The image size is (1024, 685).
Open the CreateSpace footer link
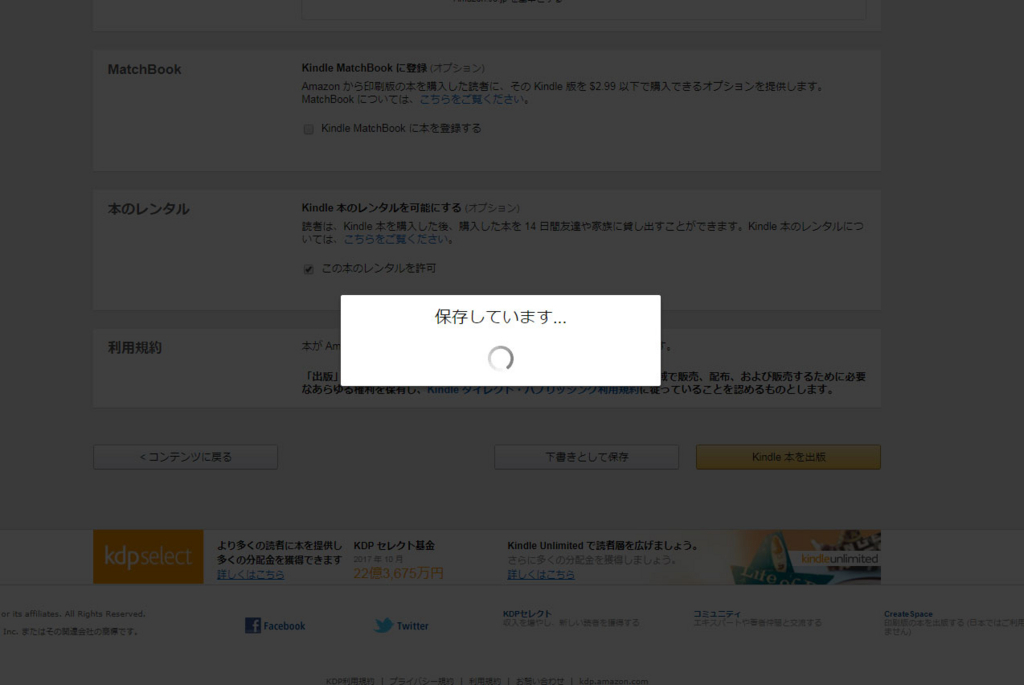(908, 614)
